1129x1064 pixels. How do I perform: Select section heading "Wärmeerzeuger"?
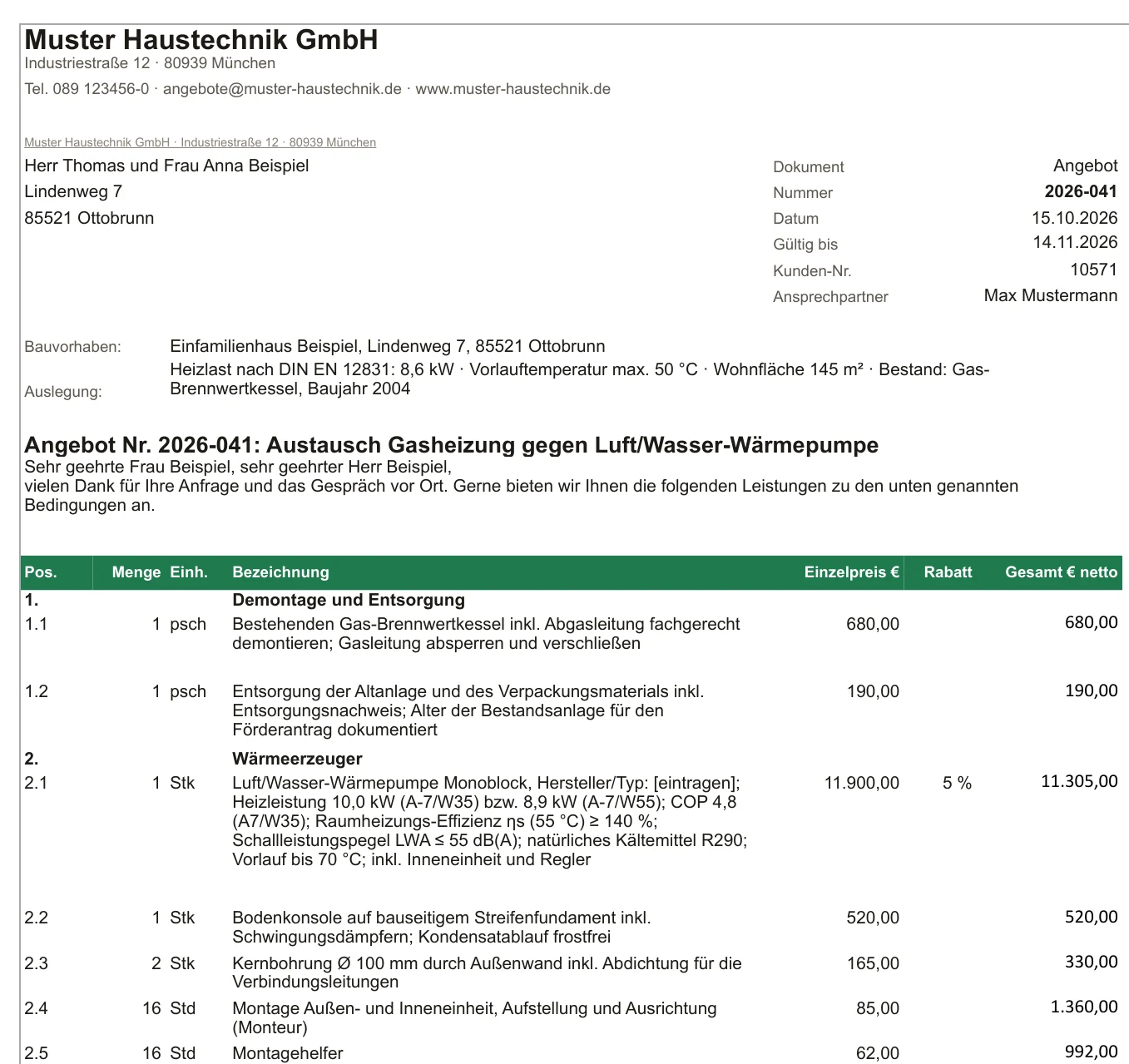tap(297, 759)
